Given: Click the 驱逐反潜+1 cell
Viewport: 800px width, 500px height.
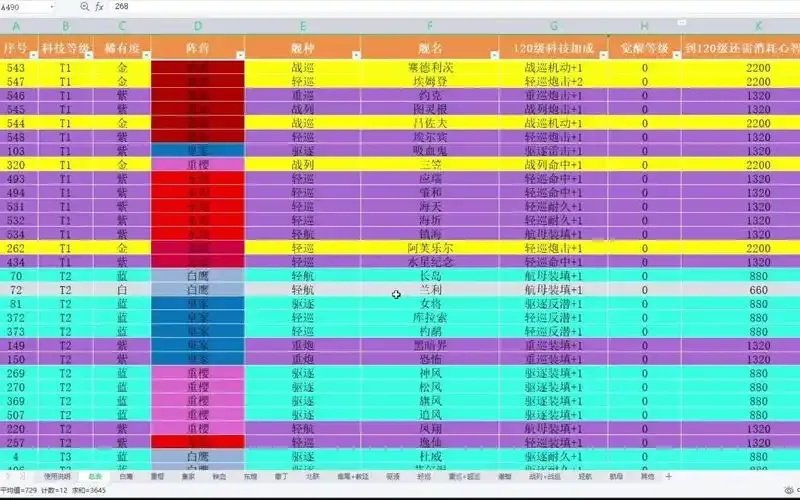Looking at the screenshot, I should [554, 304].
